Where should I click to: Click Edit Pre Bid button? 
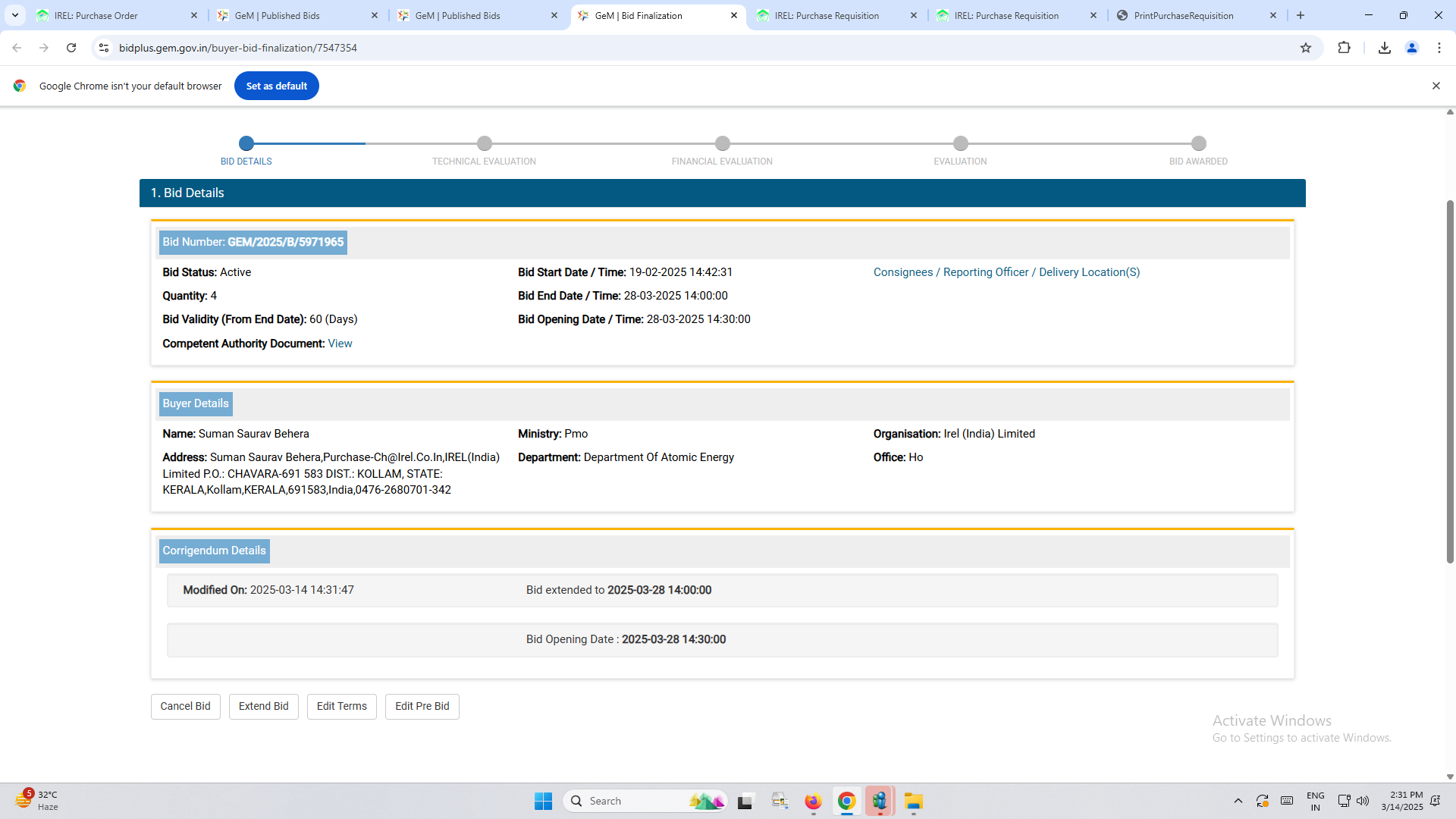[x=422, y=707]
